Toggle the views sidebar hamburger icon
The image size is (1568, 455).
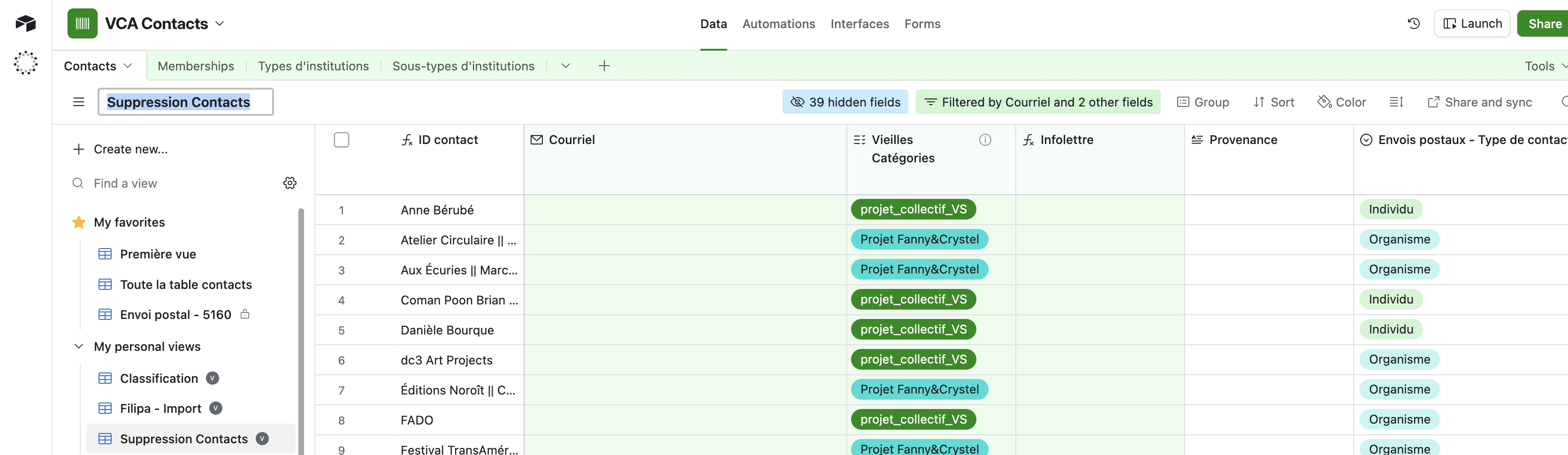pyautogui.click(x=78, y=102)
